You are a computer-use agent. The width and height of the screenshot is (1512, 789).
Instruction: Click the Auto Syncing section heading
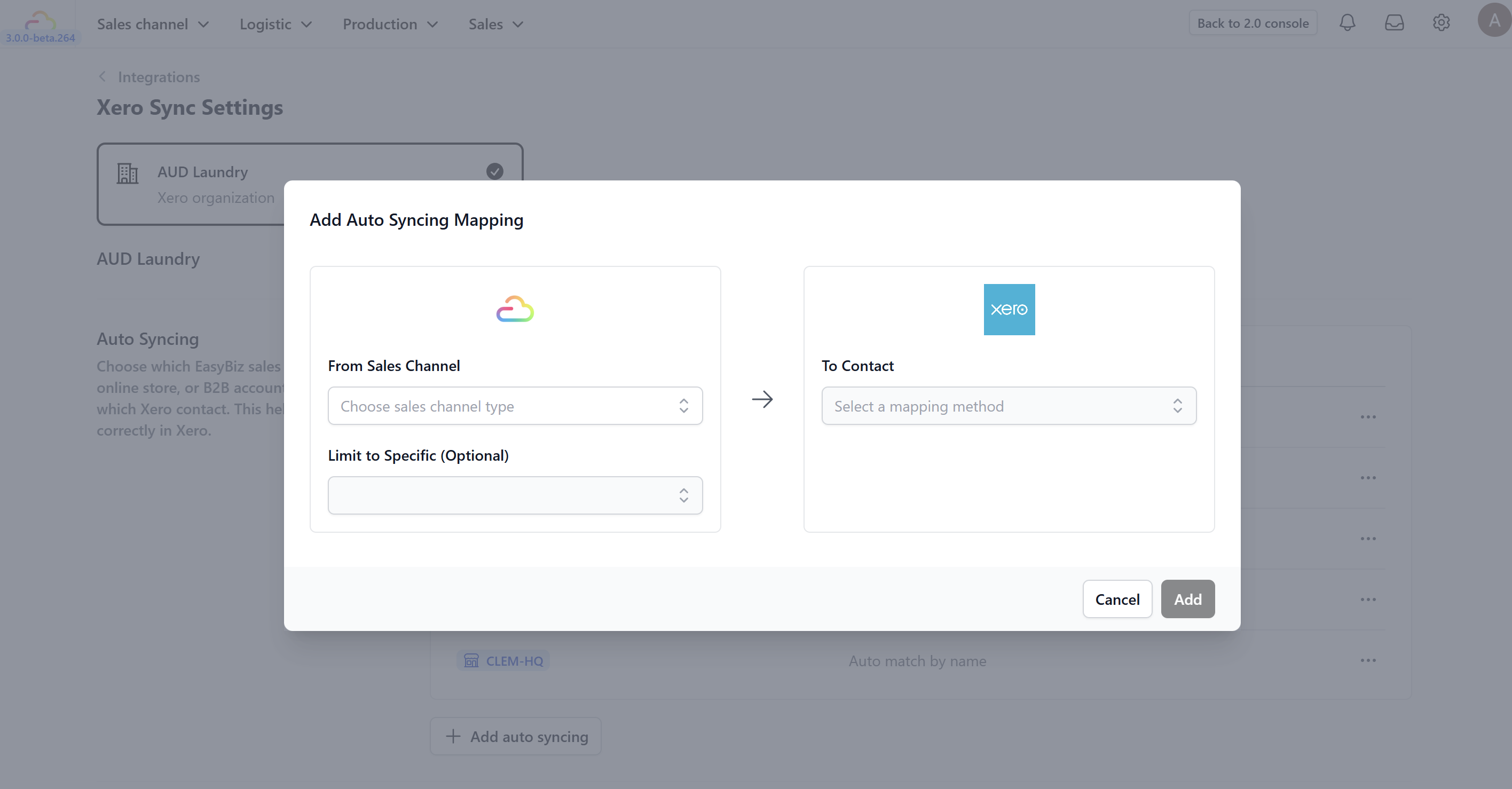coord(147,339)
